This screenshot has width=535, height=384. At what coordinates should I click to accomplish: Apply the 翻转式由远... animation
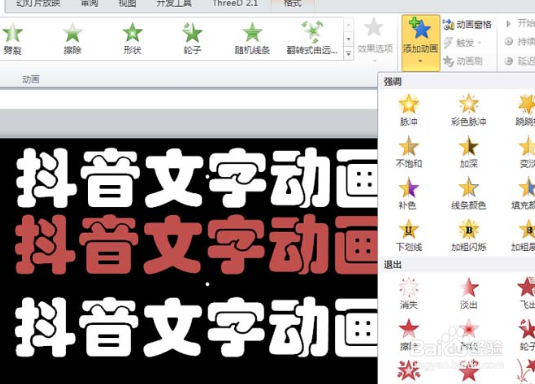pyautogui.click(x=312, y=39)
